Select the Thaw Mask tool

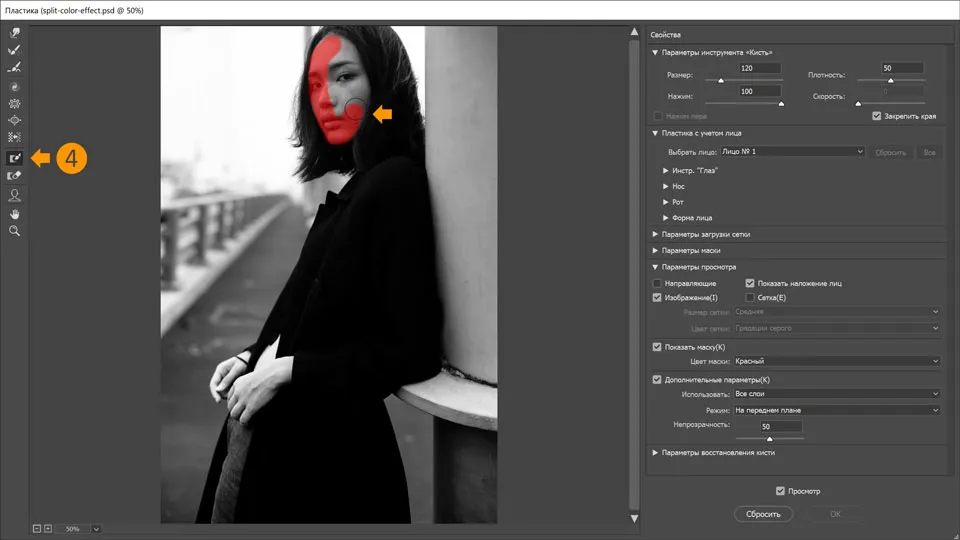[14, 176]
